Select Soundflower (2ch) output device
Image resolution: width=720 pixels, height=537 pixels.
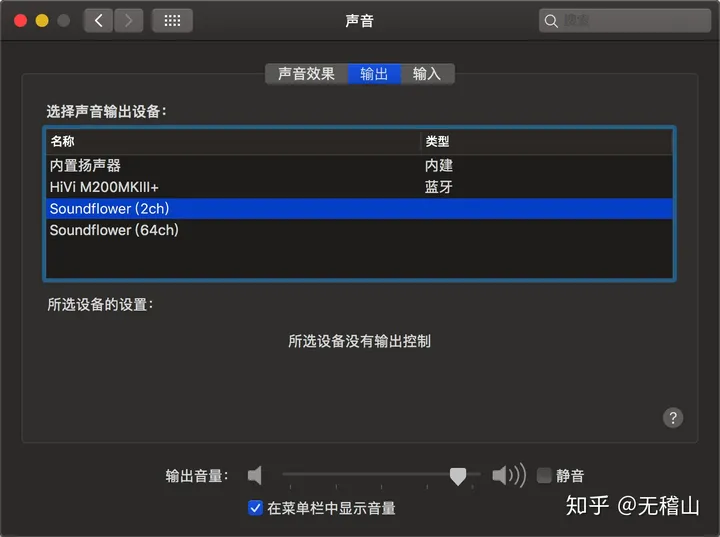click(x=359, y=209)
